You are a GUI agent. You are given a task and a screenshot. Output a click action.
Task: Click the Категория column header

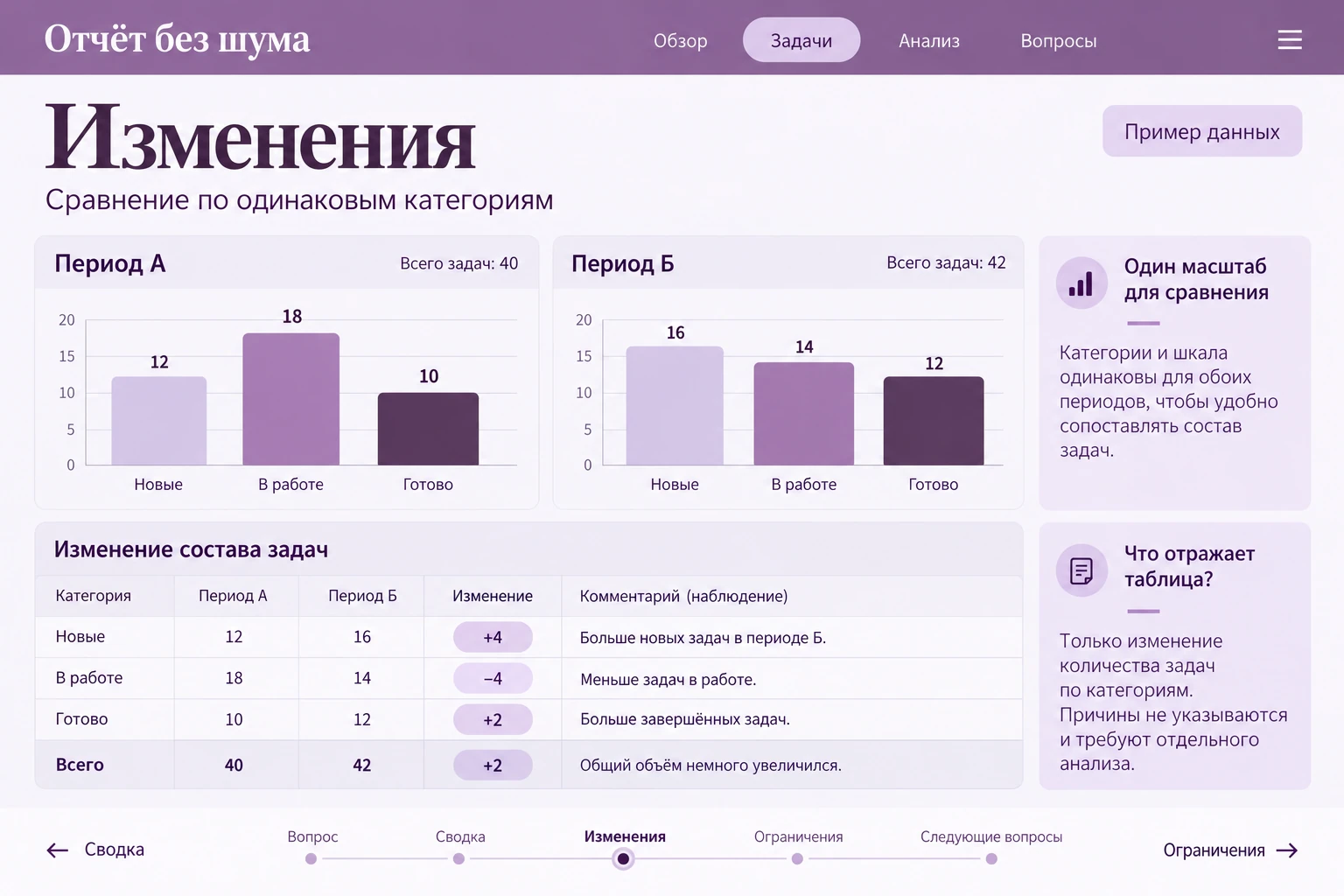coord(93,596)
